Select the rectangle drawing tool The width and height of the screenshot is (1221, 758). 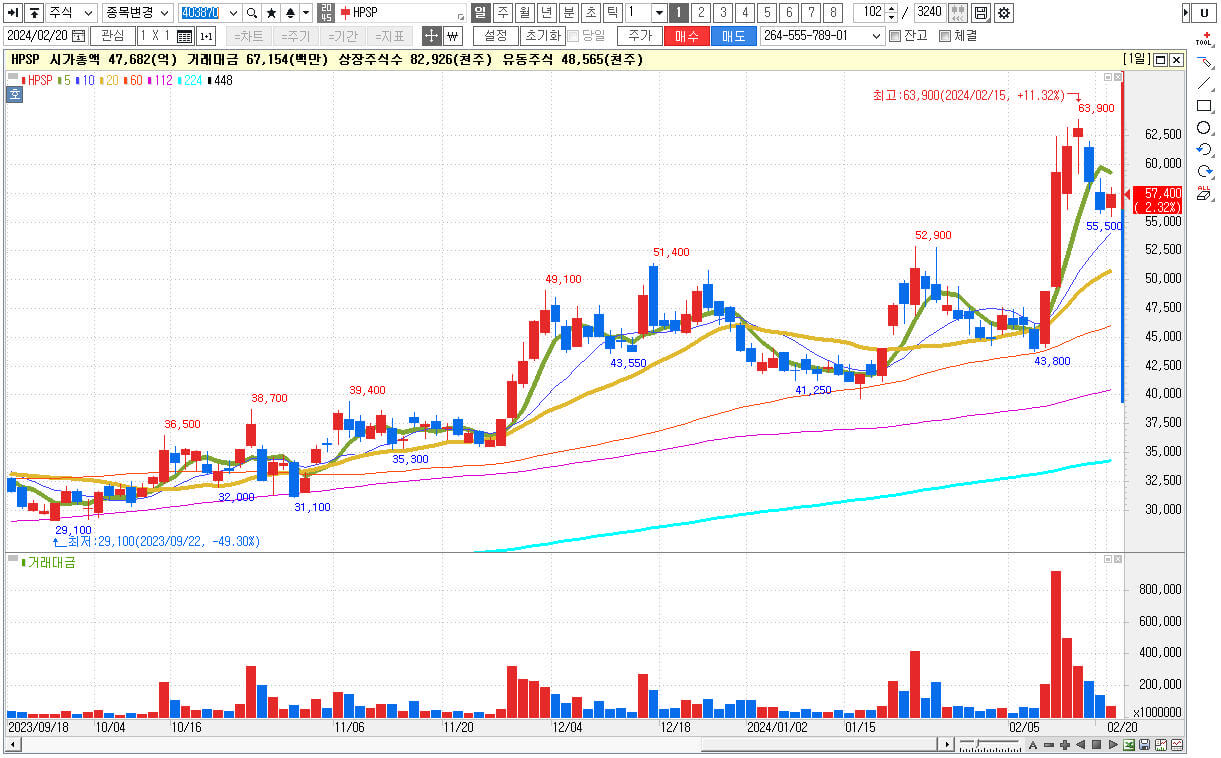(x=1204, y=106)
